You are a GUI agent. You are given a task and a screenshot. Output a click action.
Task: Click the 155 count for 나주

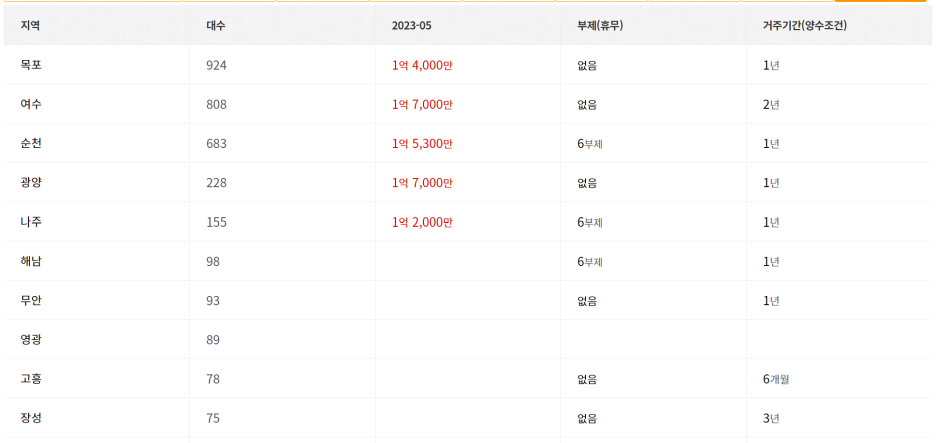(x=217, y=223)
